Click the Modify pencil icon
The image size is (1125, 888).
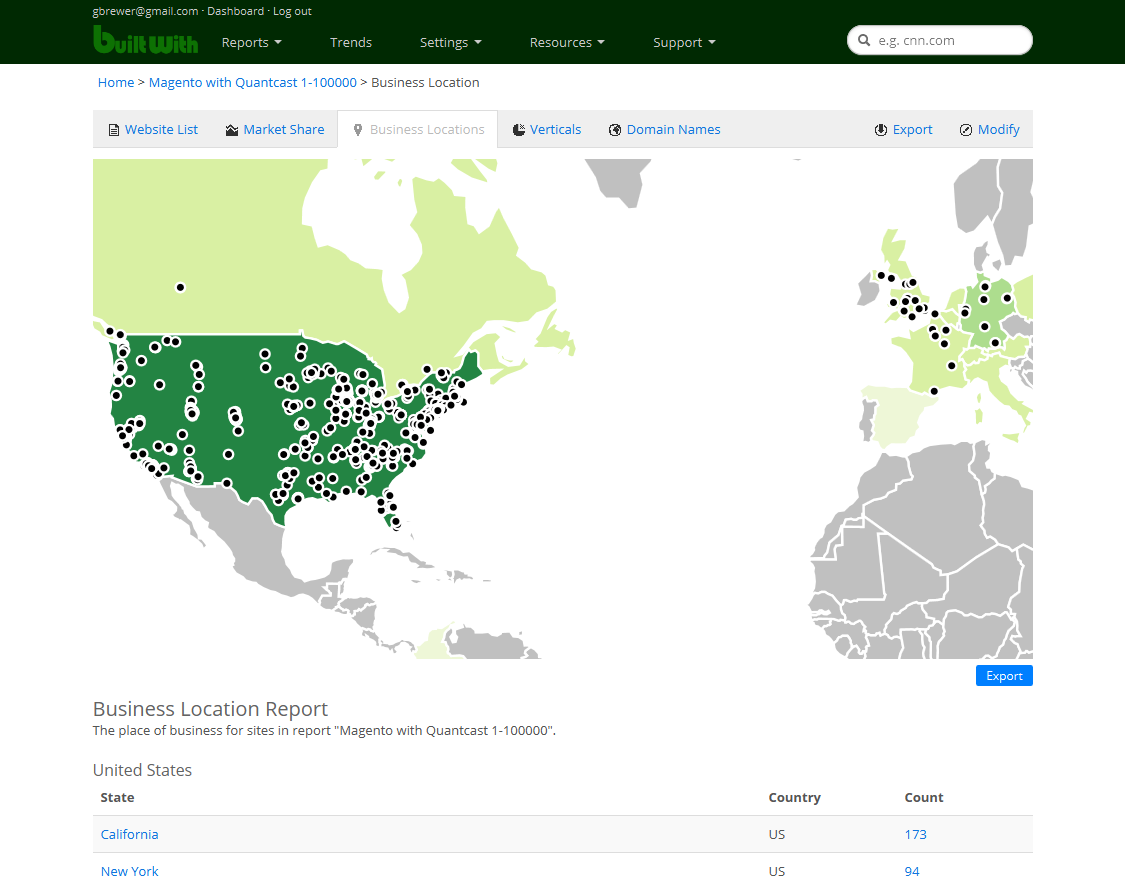(966, 130)
